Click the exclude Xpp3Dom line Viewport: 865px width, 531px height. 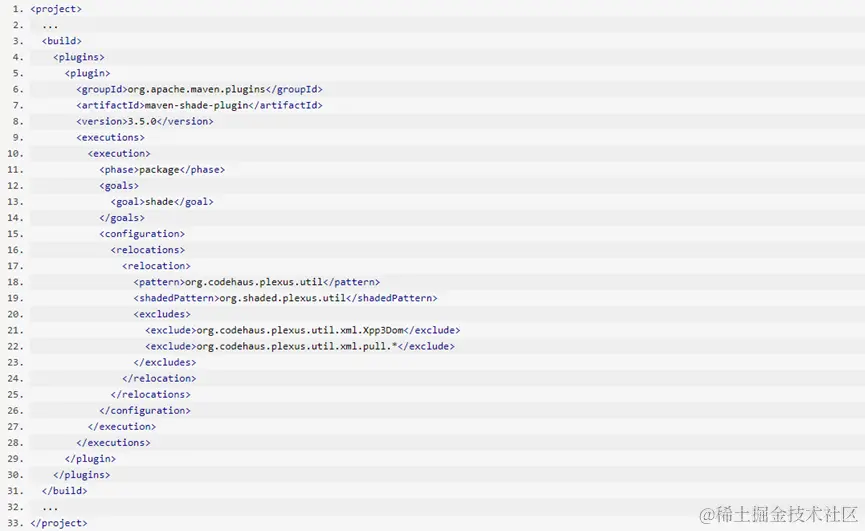click(302, 330)
